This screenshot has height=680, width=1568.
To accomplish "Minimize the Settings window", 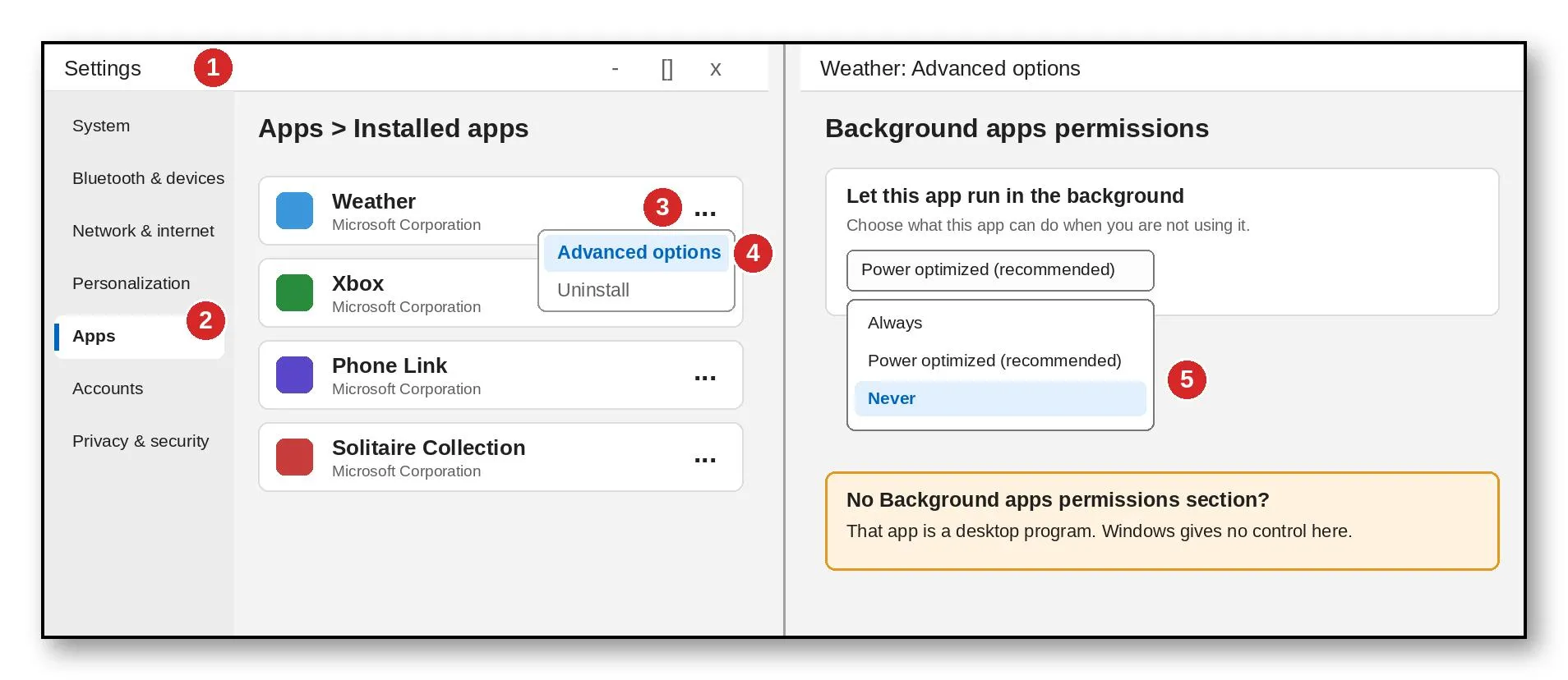I will point(615,69).
